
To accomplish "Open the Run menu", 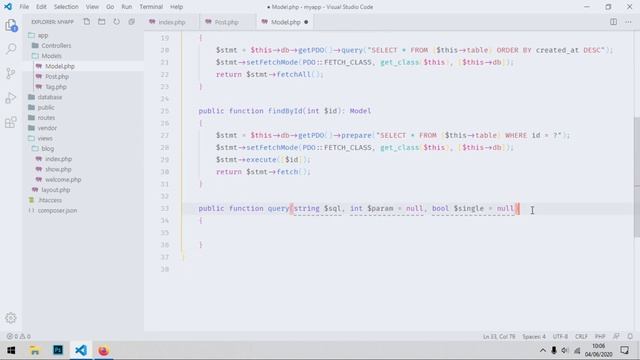I will [127, 7].
